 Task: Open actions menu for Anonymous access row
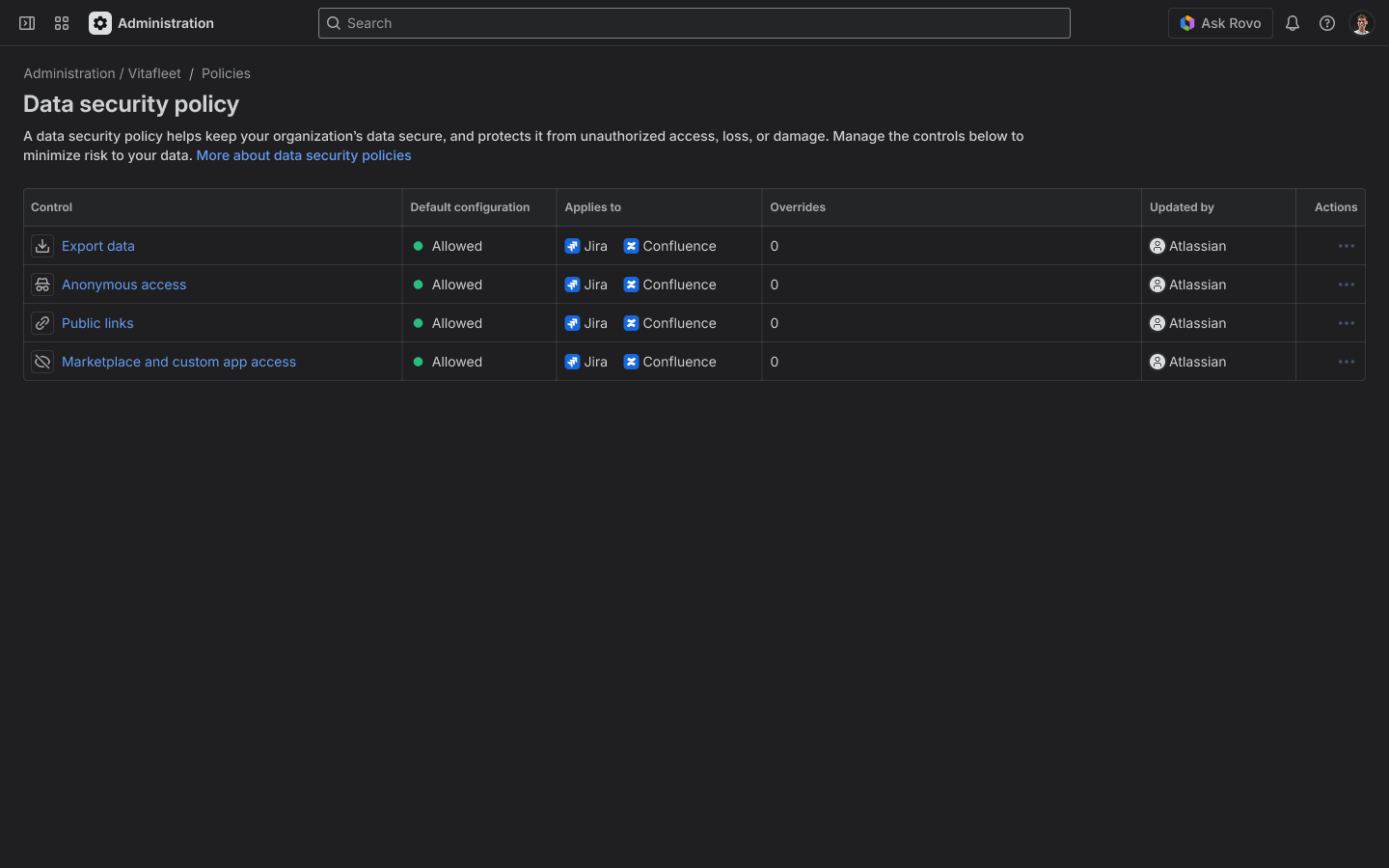pyautogui.click(x=1347, y=285)
